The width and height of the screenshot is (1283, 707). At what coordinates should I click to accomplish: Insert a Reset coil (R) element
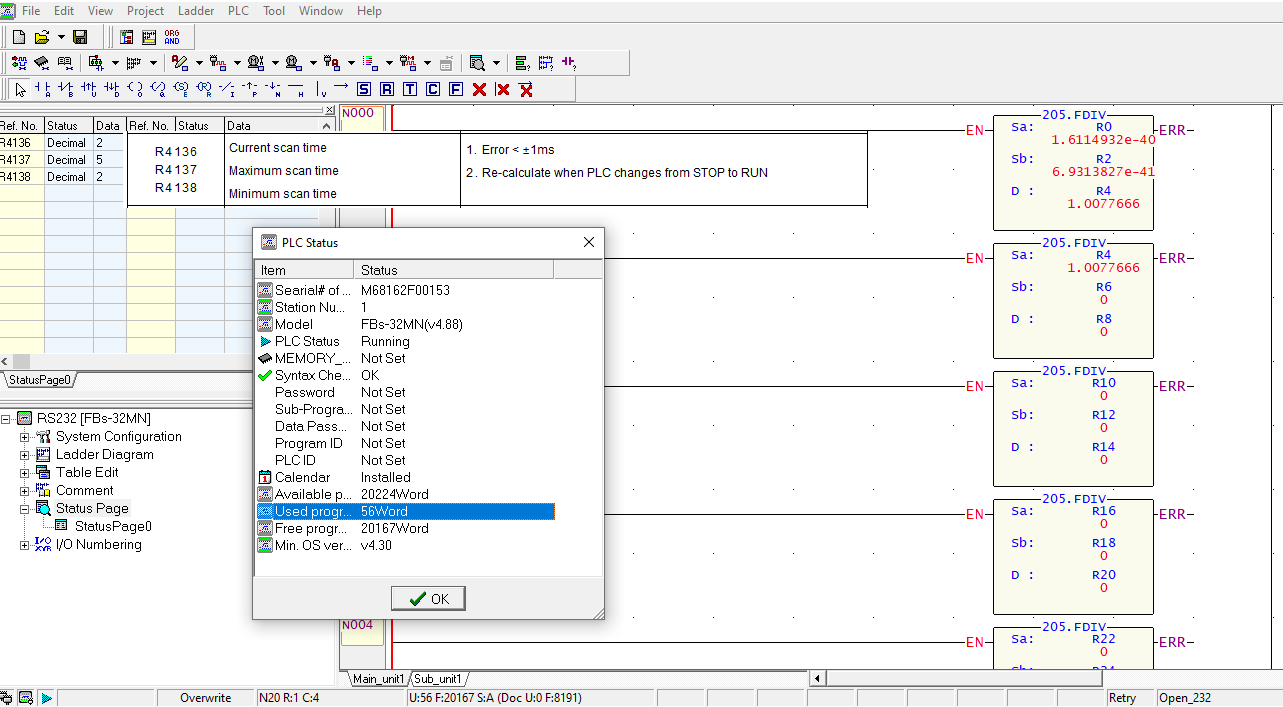click(204, 89)
